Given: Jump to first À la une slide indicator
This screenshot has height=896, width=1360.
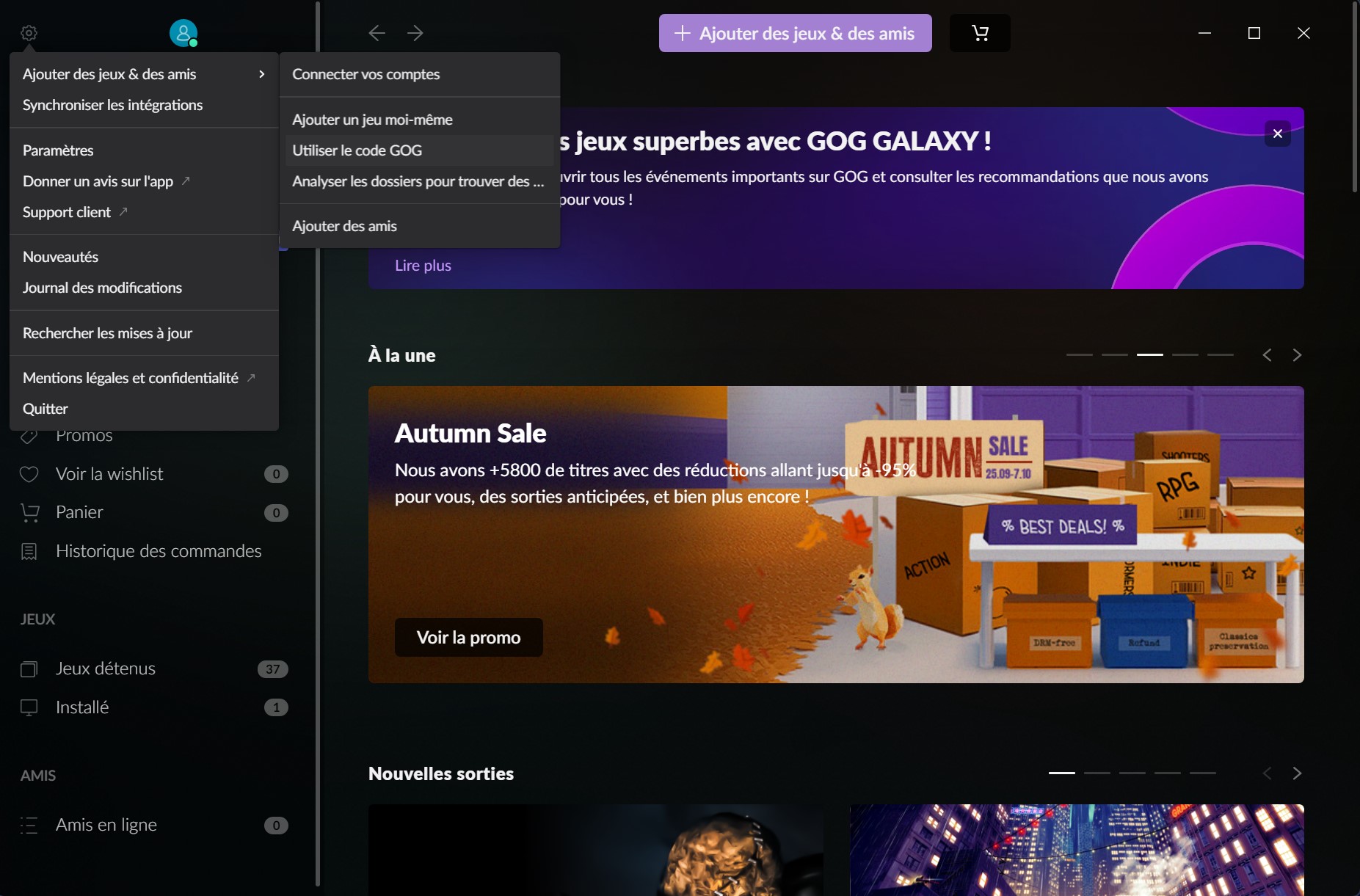Looking at the screenshot, I should 1079,354.
